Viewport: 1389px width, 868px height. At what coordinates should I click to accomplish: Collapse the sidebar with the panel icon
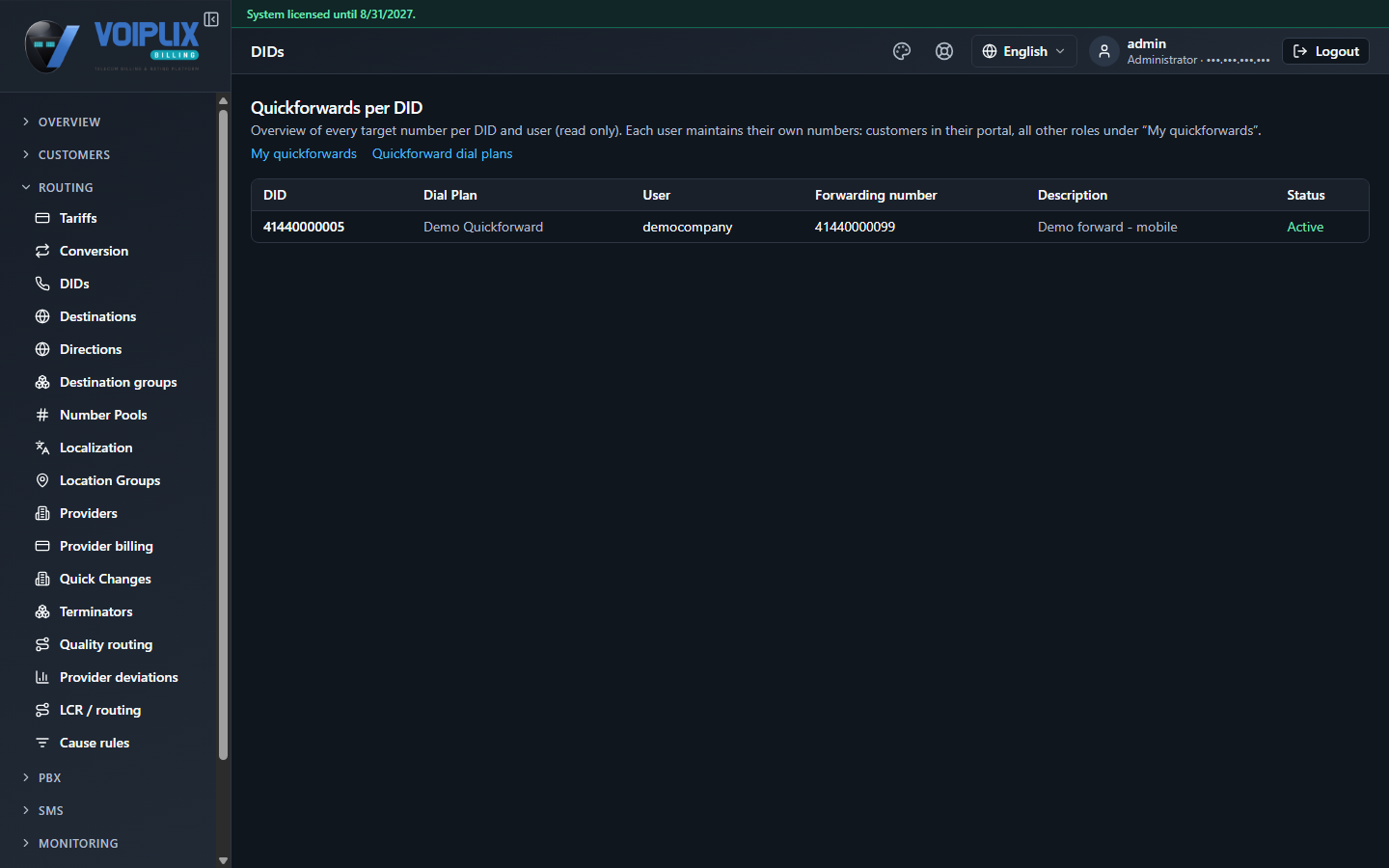click(x=211, y=19)
